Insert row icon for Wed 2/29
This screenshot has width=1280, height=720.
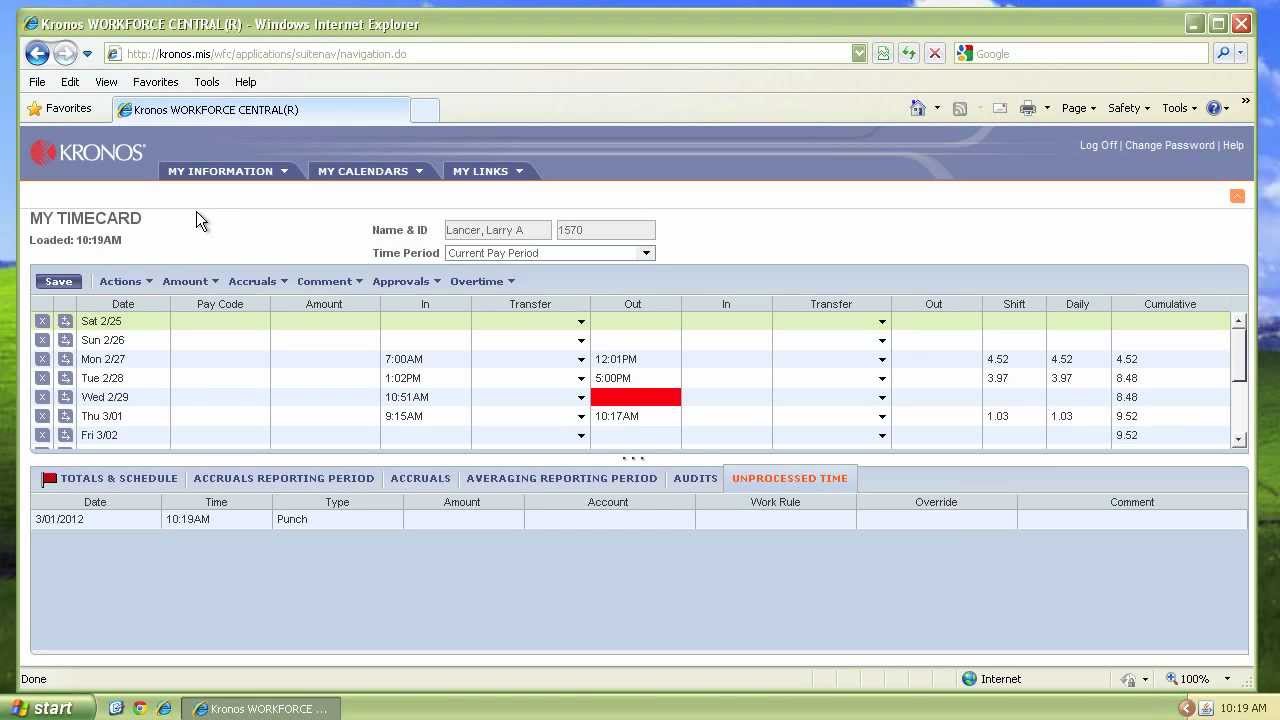[65, 397]
